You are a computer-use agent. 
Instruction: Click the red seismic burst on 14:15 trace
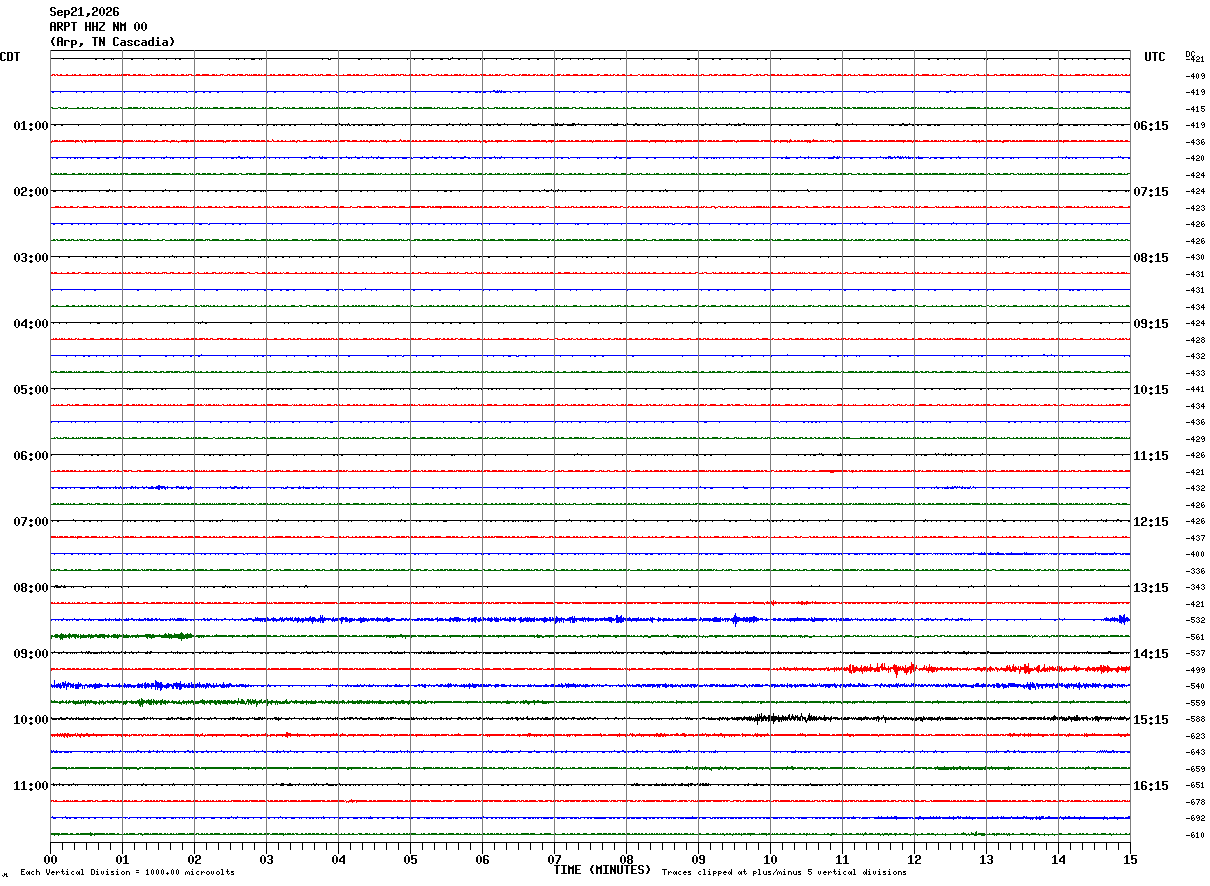click(x=882, y=669)
